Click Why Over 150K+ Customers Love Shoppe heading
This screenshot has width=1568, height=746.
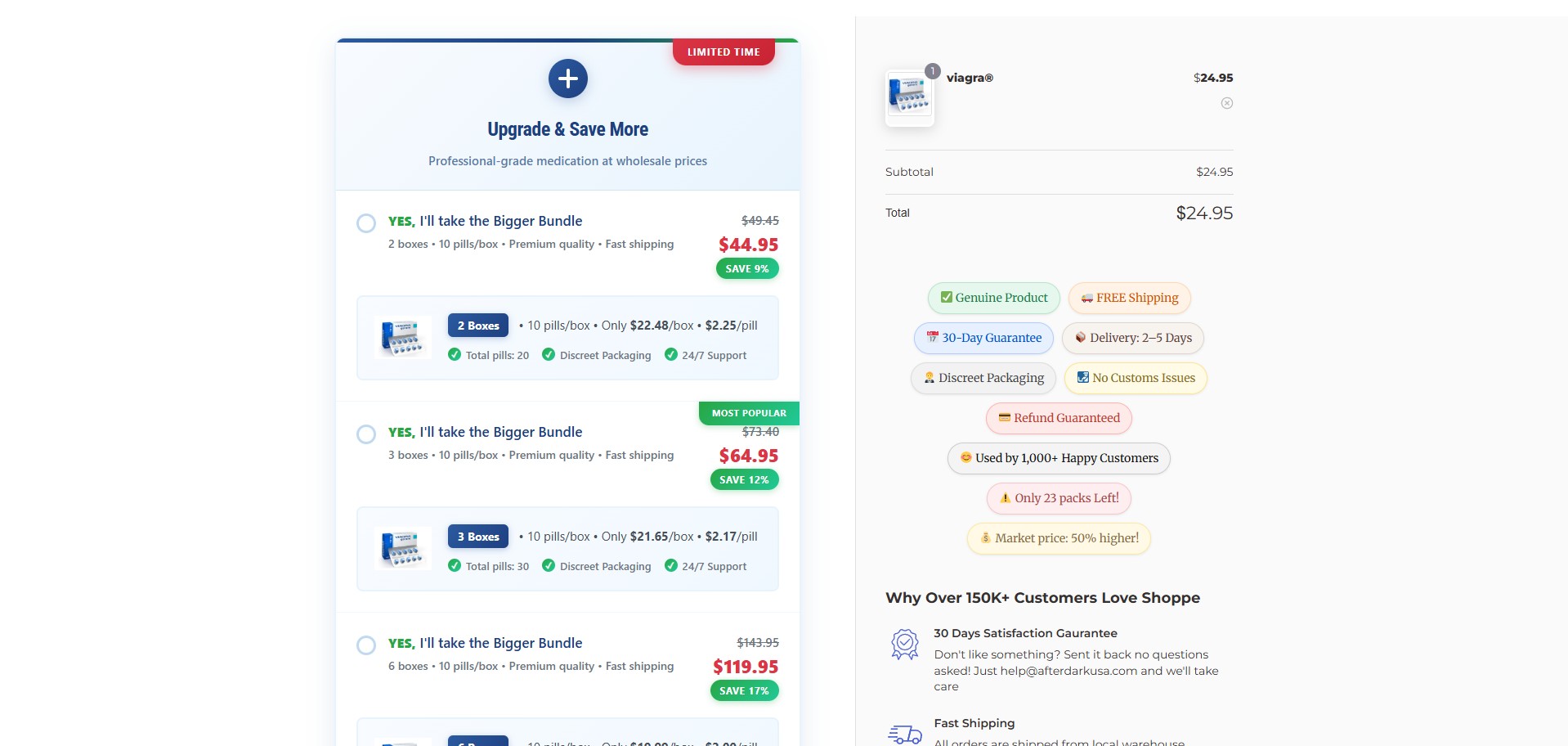(x=1042, y=598)
